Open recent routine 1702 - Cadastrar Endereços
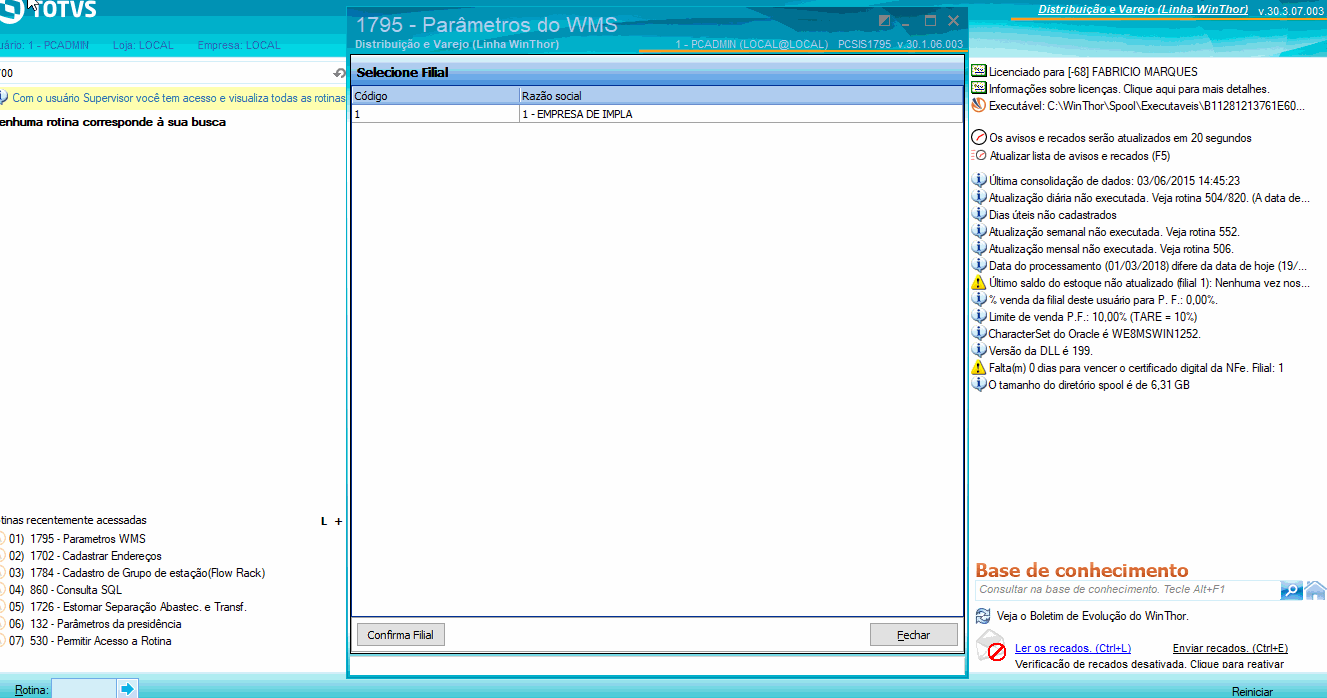The image size is (1327, 698). (x=96, y=556)
